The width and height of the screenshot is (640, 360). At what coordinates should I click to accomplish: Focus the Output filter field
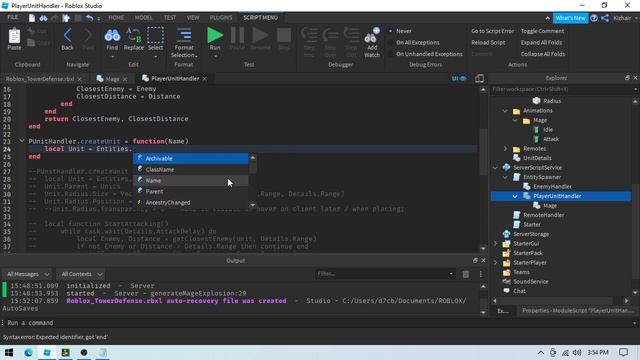[x=385, y=274]
